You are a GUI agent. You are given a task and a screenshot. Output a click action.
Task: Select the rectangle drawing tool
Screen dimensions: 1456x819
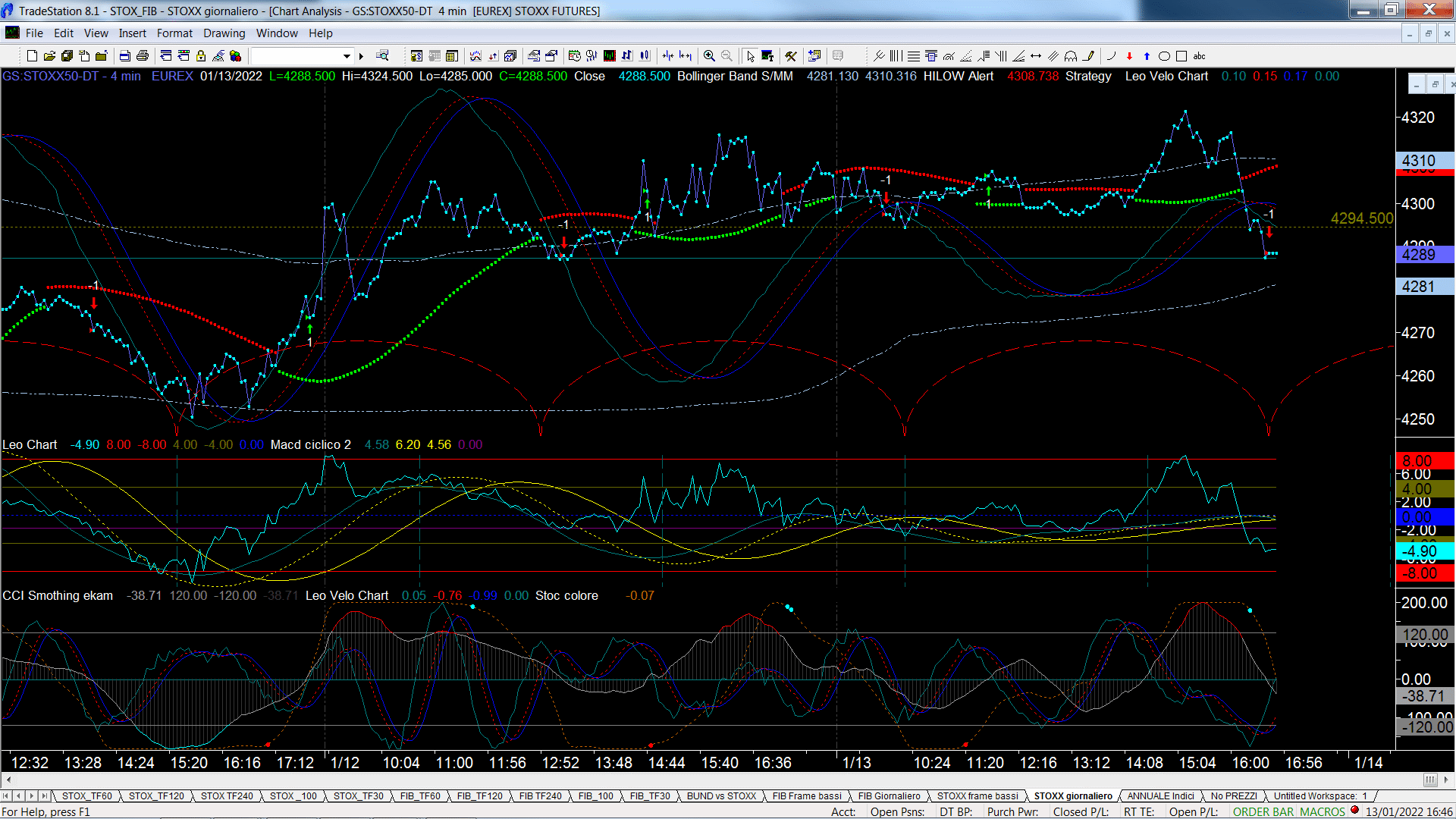click(x=1181, y=55)
